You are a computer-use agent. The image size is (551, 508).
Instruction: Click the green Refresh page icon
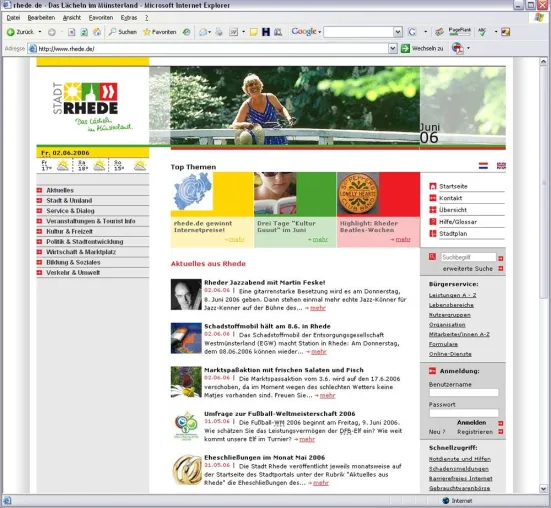[x=84, y=32]
